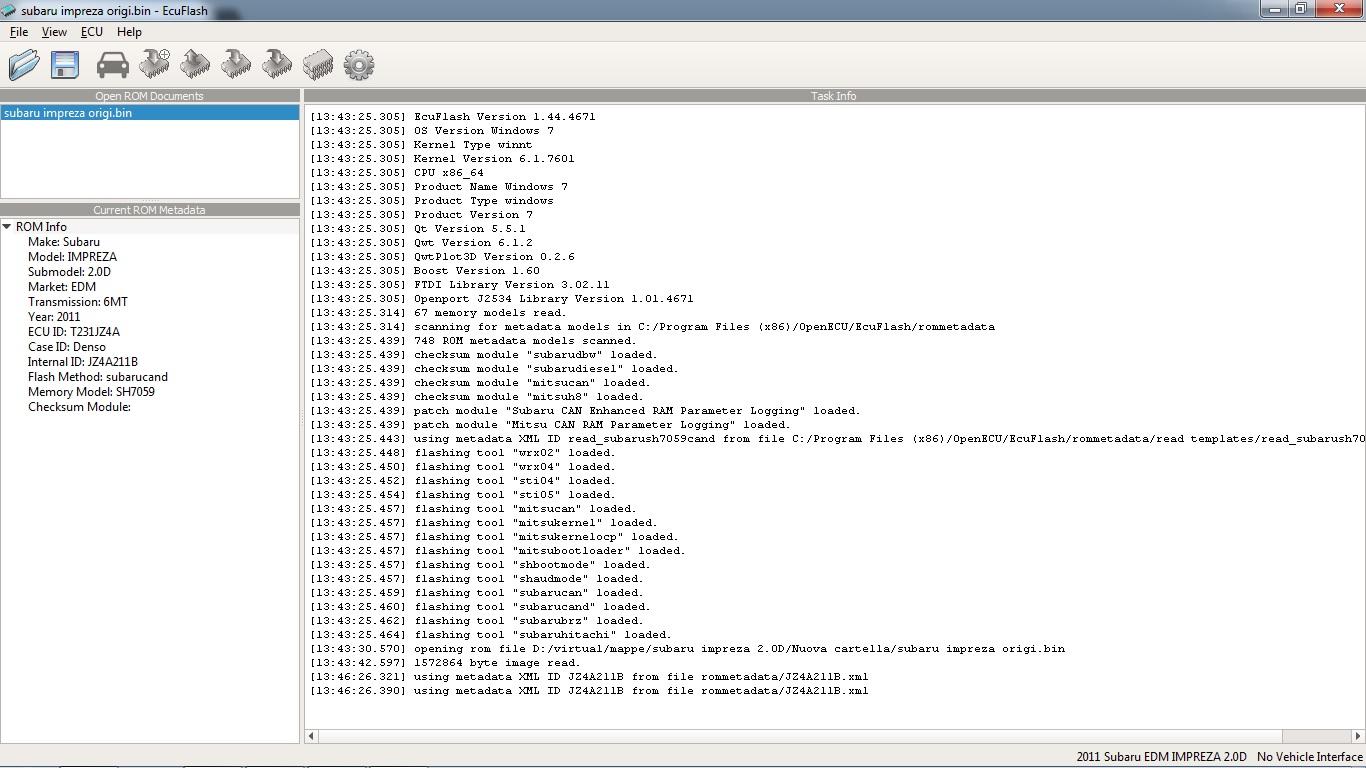Click the Transmission: 6MT metadata row
1366x768 pixels.
coord(78,302)
